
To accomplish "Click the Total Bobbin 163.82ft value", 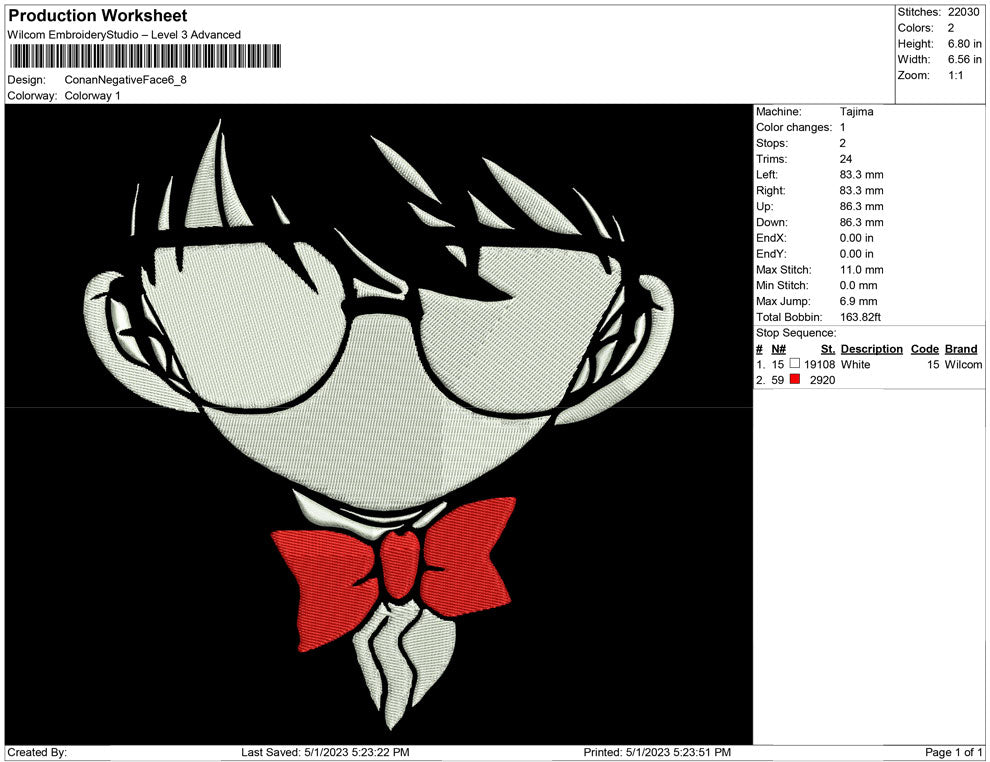I will point(862,316).
